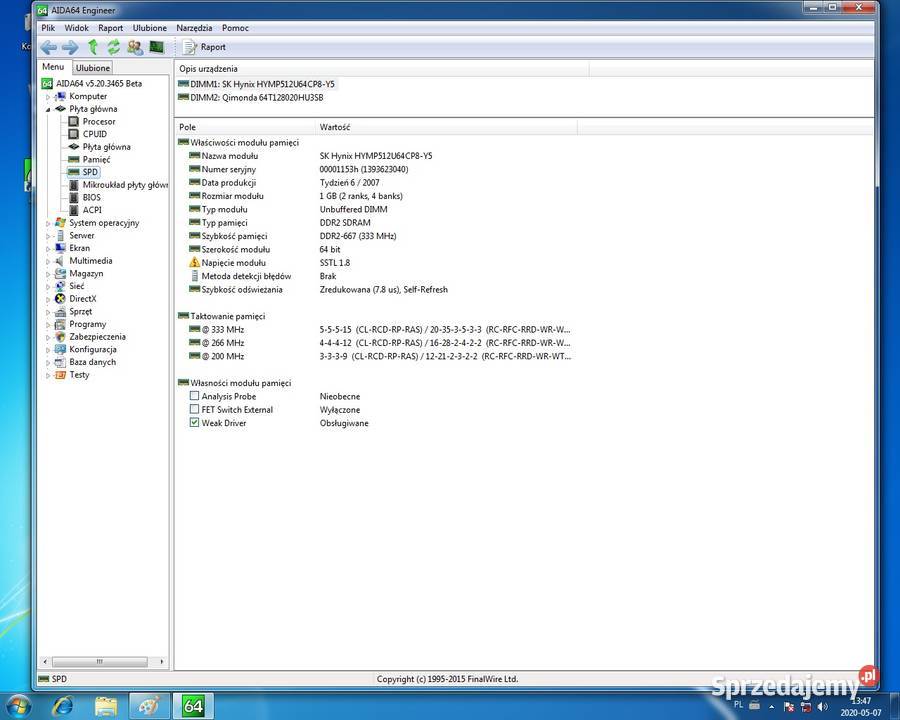Screen dimensions: 900x720
Task: Refresh data with the green arrows icon
Action: [x=114, y=47]
